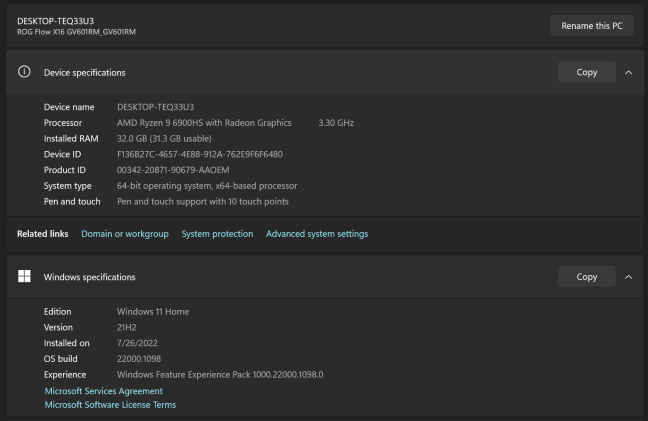Select the 3.30 GHz value
The width and height of the screenshot is (648, 421).
tap(336, 123)
